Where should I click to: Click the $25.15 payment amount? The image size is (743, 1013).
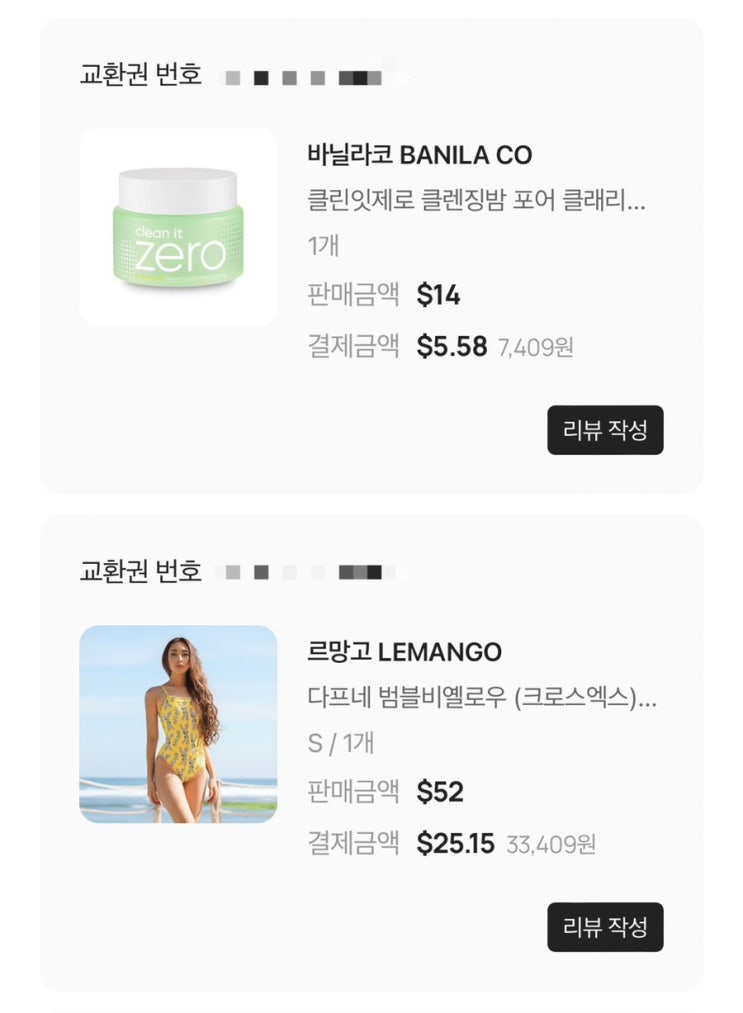point(455,844)
